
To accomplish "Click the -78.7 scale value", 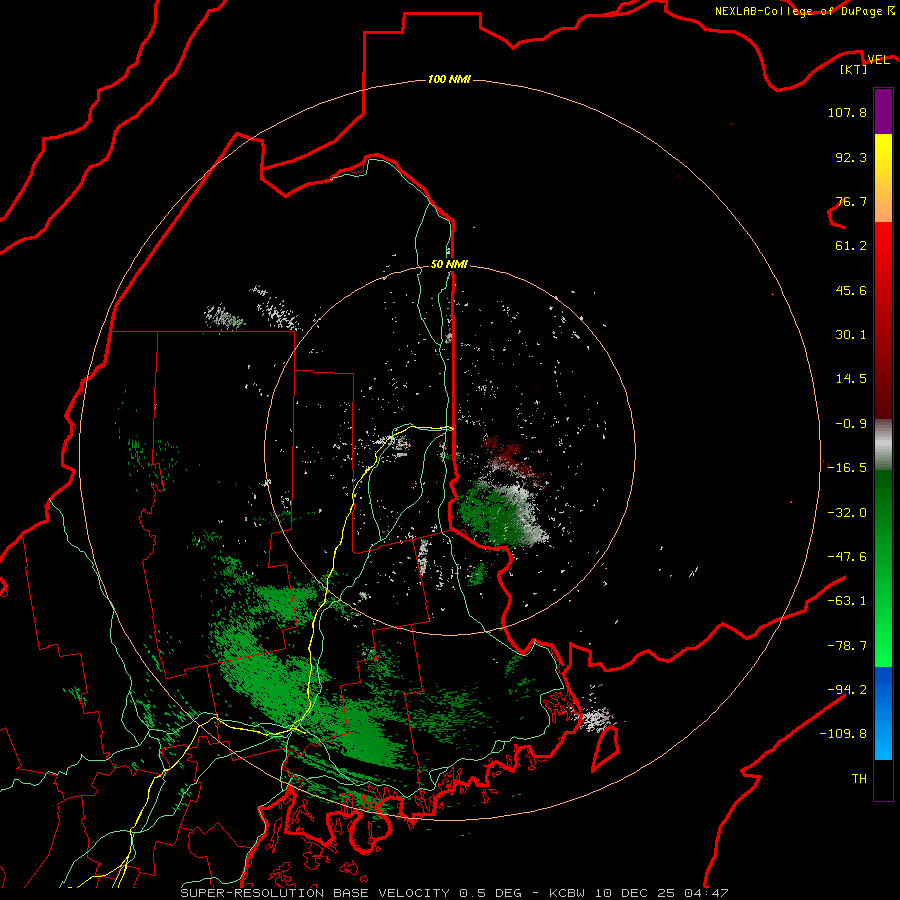I will 847,646.
